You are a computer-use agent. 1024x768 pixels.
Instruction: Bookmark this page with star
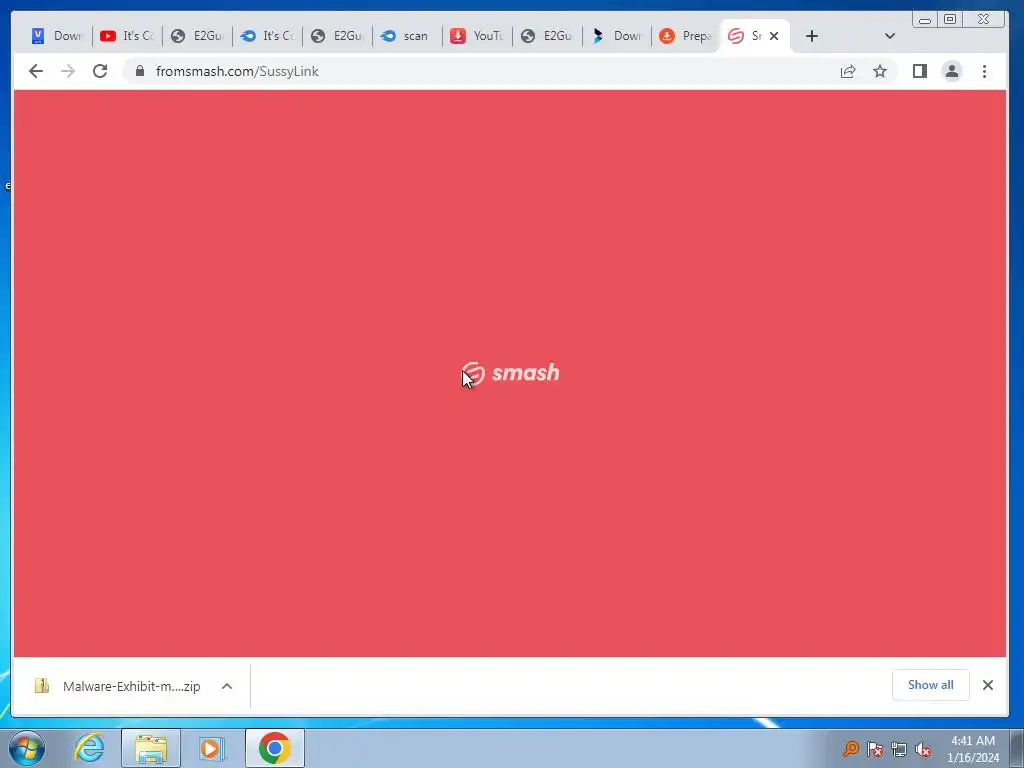pos(880,71)
